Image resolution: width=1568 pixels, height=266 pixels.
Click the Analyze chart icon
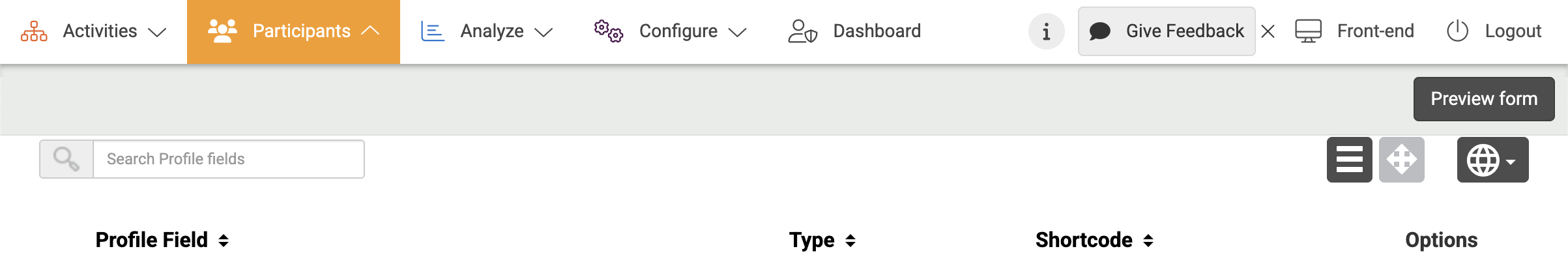click(x=432, y=31)
